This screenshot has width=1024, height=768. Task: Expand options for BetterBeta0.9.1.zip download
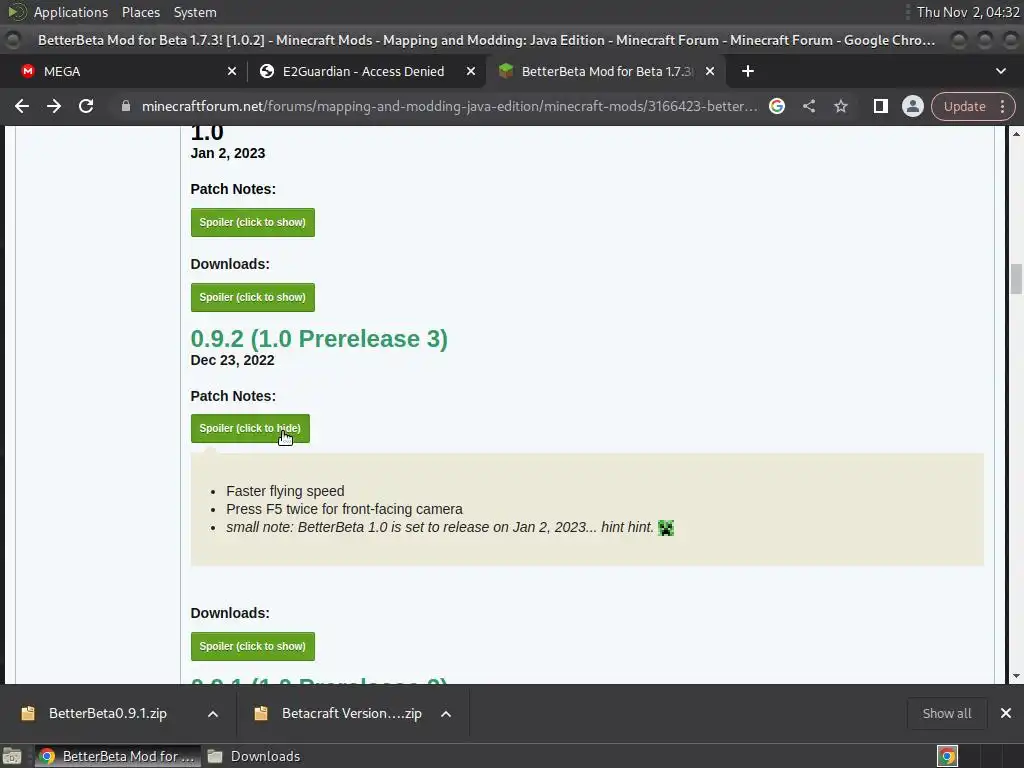click(x=213, y=714)
